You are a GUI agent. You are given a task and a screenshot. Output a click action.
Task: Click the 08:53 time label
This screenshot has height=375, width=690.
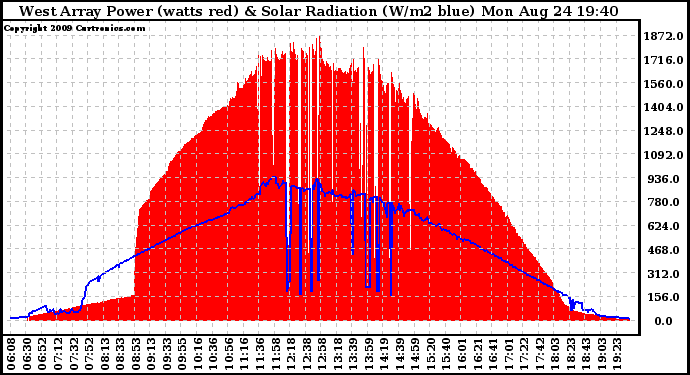136,354
